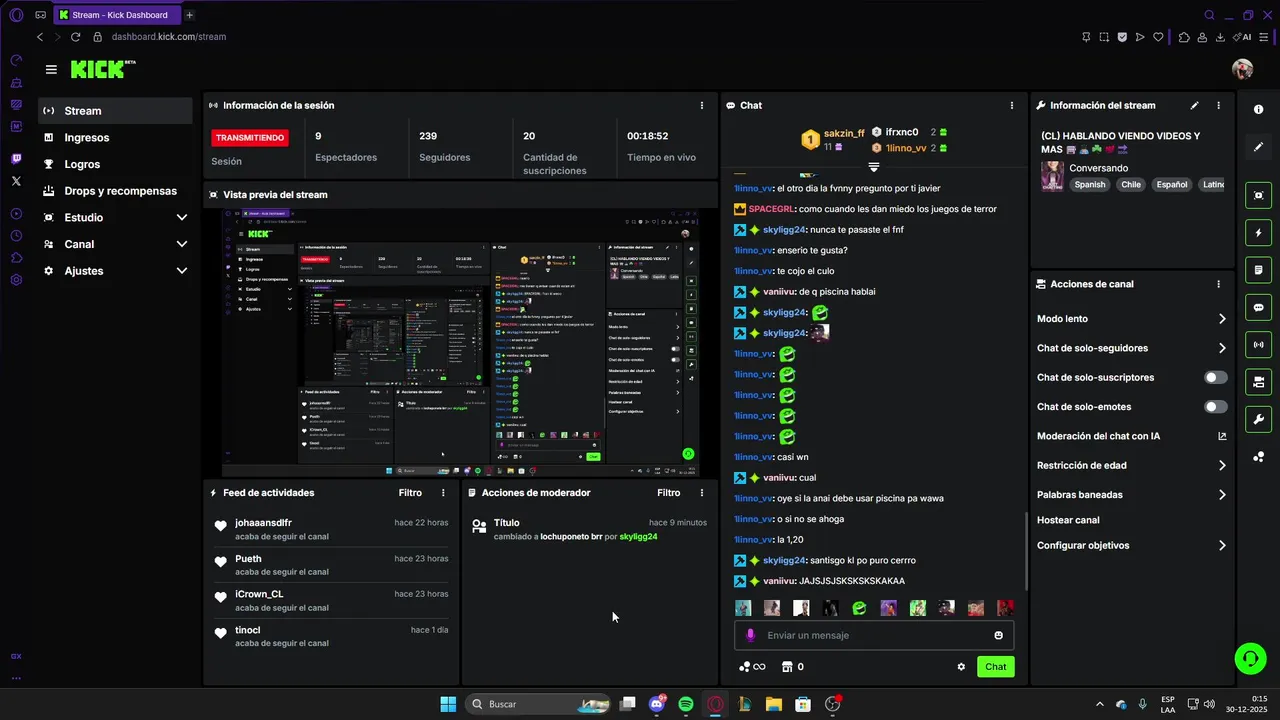The height and width of the screenshot is (720, 1280).
Task: Click Hostear canal action
Action: [1068, 520]
